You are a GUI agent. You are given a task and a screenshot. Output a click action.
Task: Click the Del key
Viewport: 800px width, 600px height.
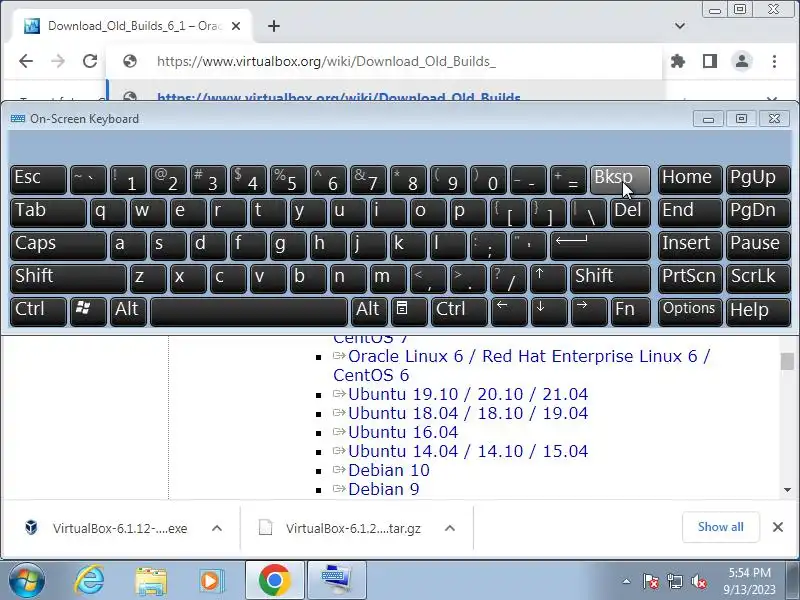point(630,213)
